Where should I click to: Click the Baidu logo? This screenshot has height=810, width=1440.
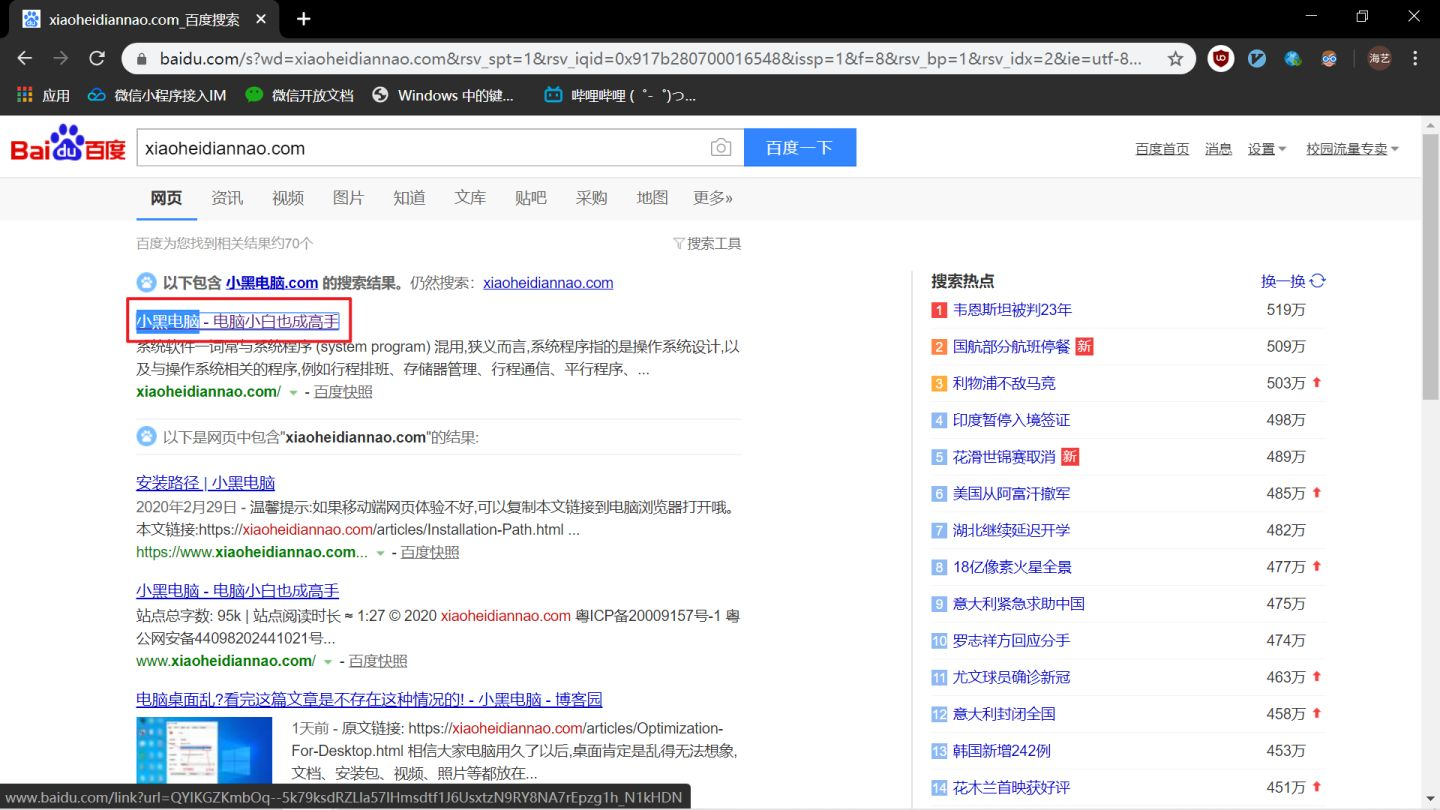pos(68,146)
